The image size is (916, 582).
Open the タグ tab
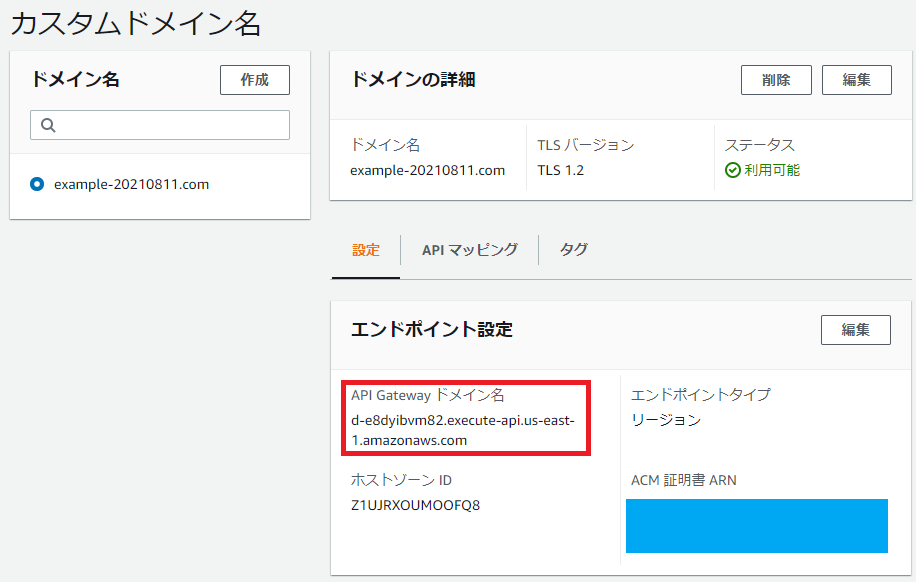[x=574, y=250]
